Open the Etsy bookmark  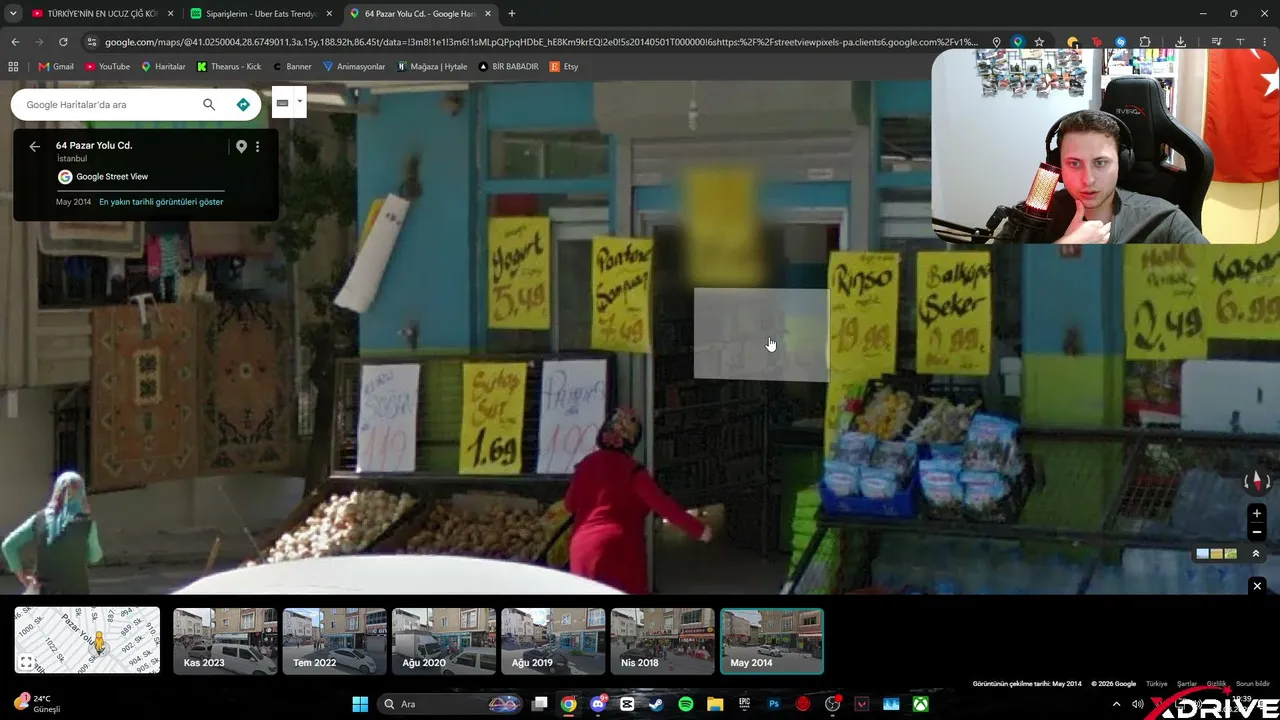(565, 67)
